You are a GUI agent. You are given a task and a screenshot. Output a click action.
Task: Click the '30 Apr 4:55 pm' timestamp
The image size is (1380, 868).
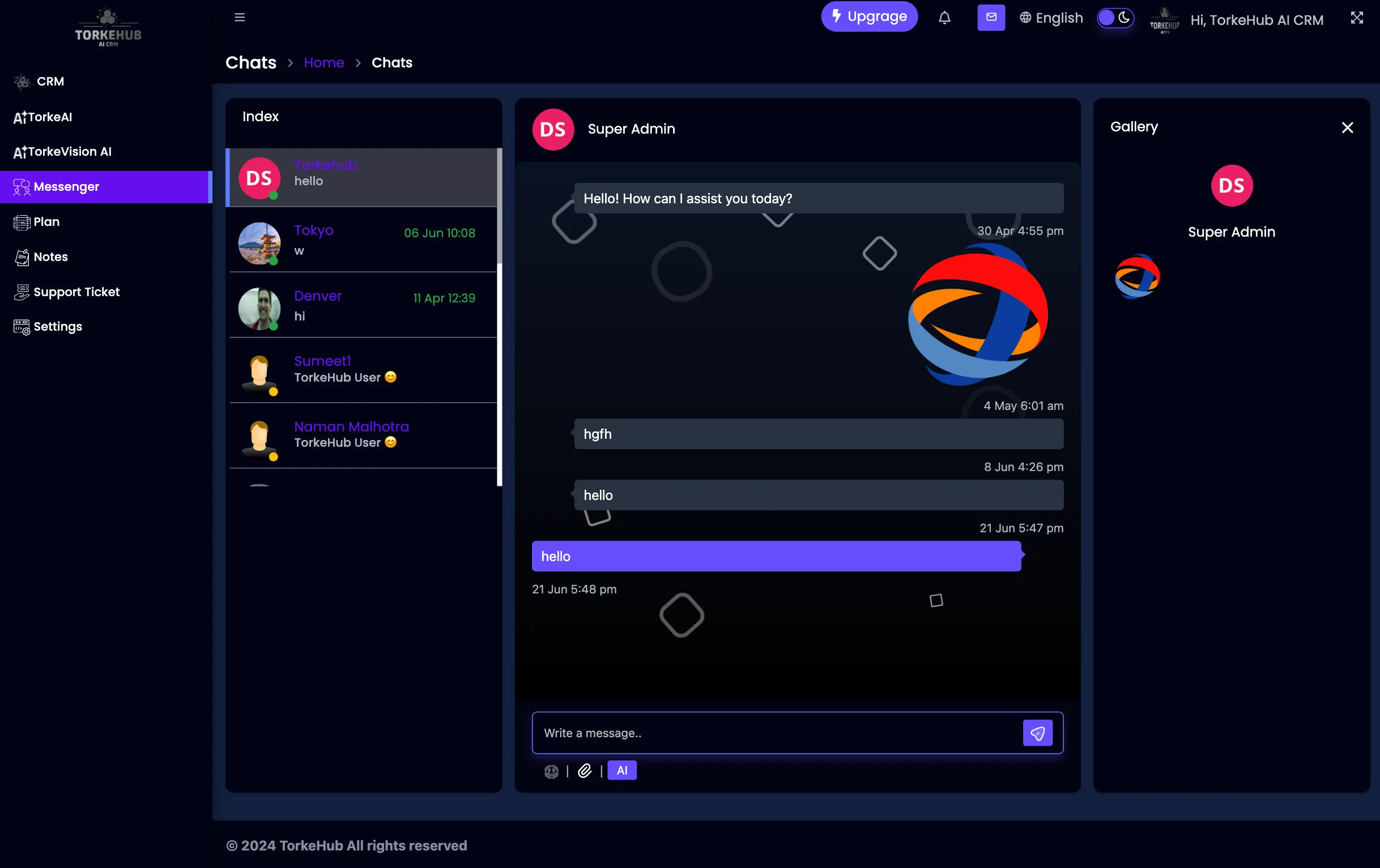coord(1020,231)
